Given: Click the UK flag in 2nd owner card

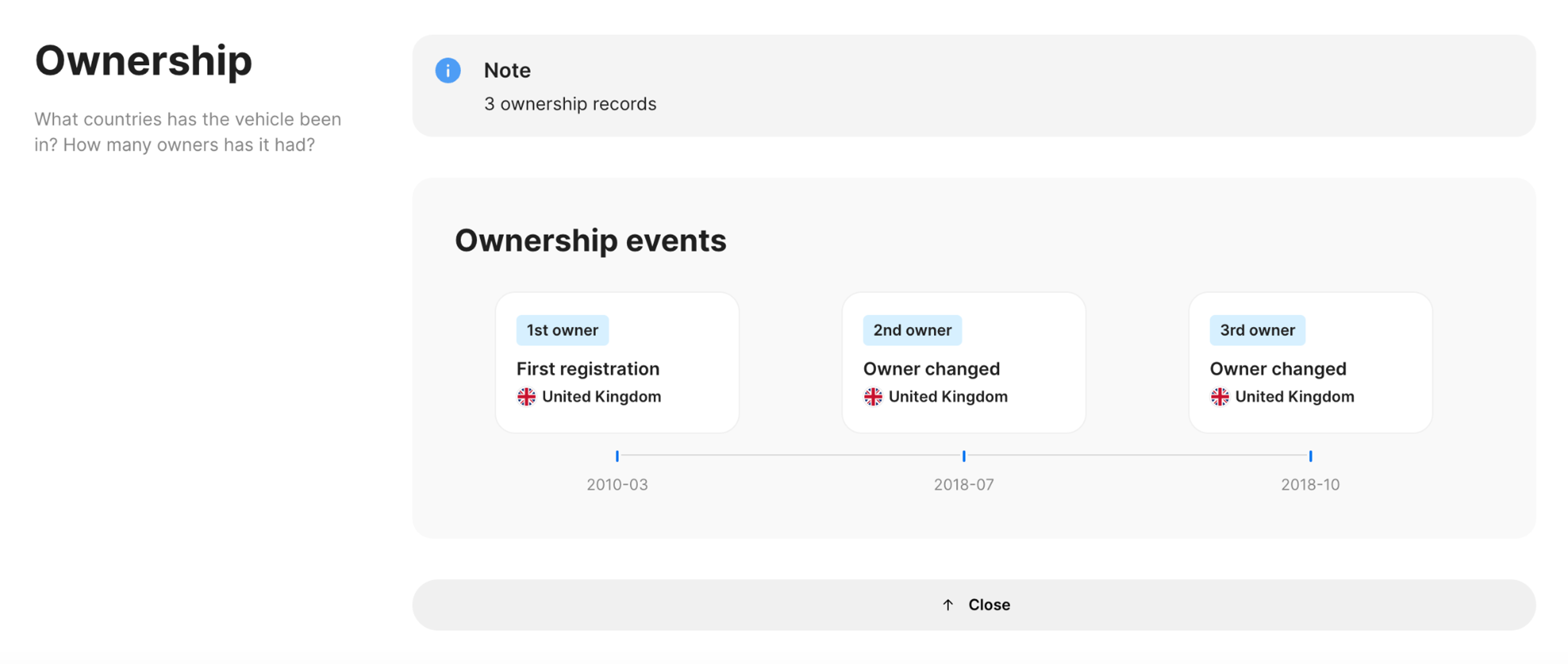Looking at the screenshot, I should [x=873, y=397].
